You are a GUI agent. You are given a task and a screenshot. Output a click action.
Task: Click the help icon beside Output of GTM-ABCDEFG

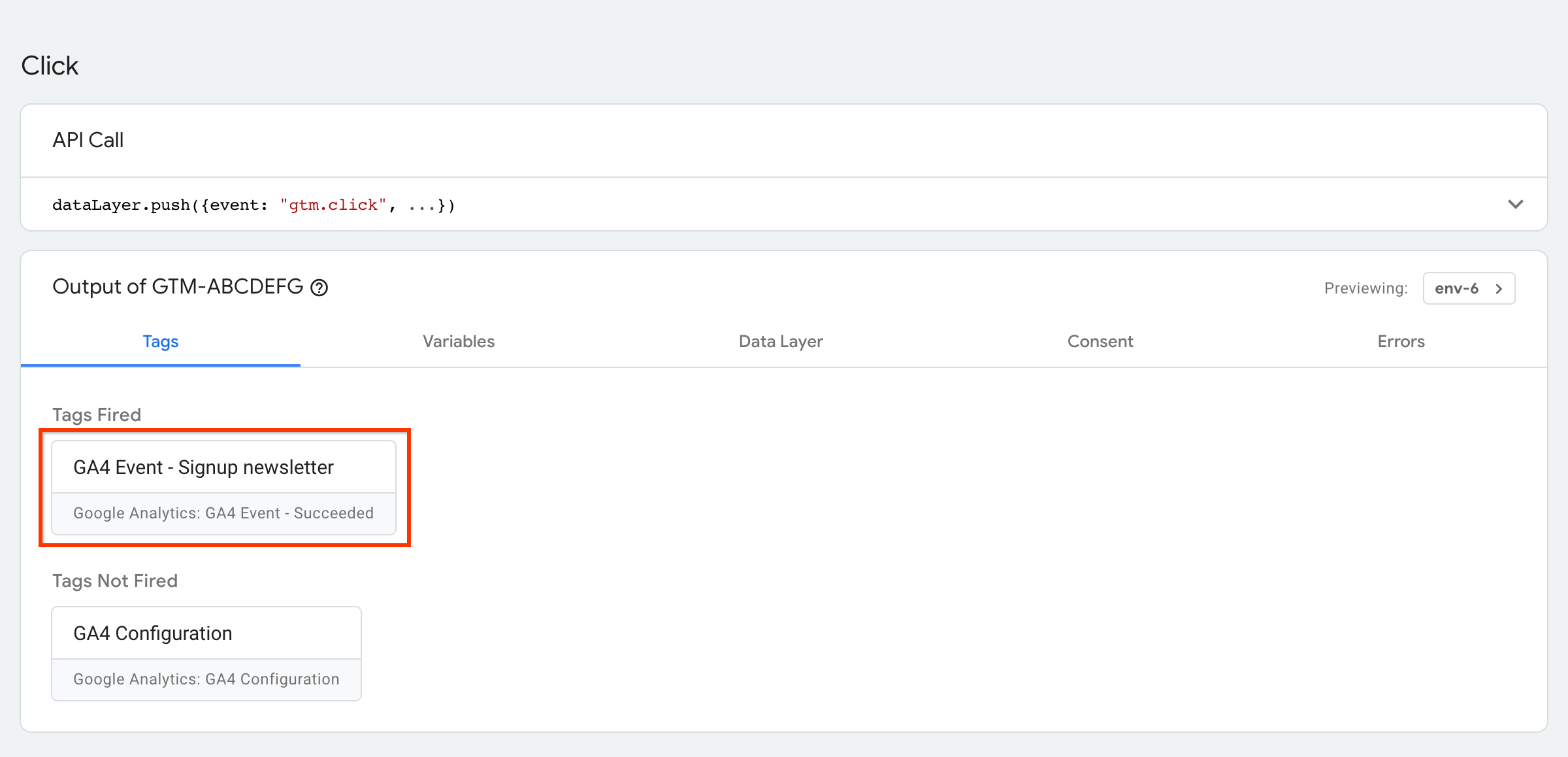coord(319,288)
